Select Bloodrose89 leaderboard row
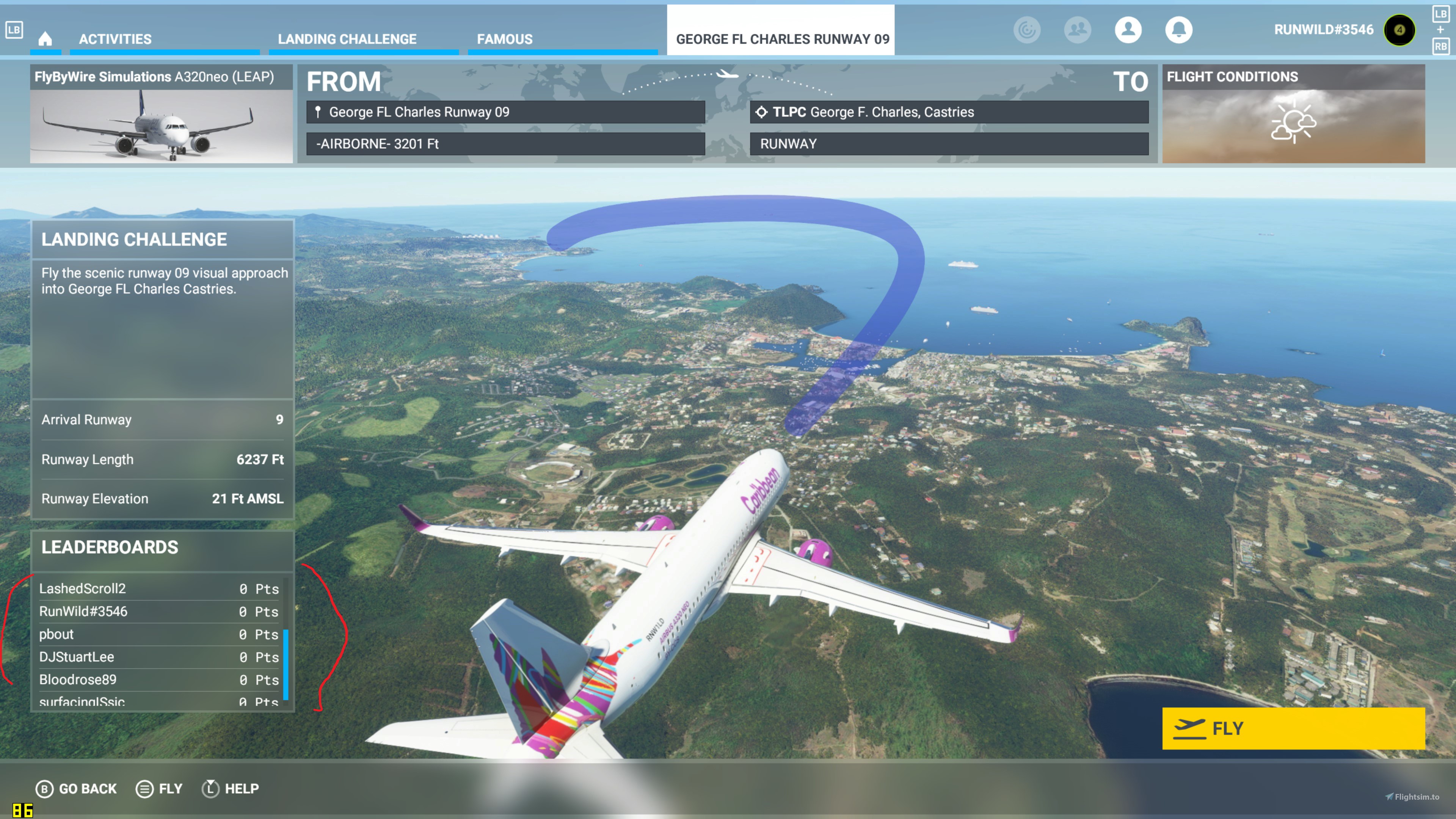Viewport: 1456px width, 819px height. [x=159, y=679]
